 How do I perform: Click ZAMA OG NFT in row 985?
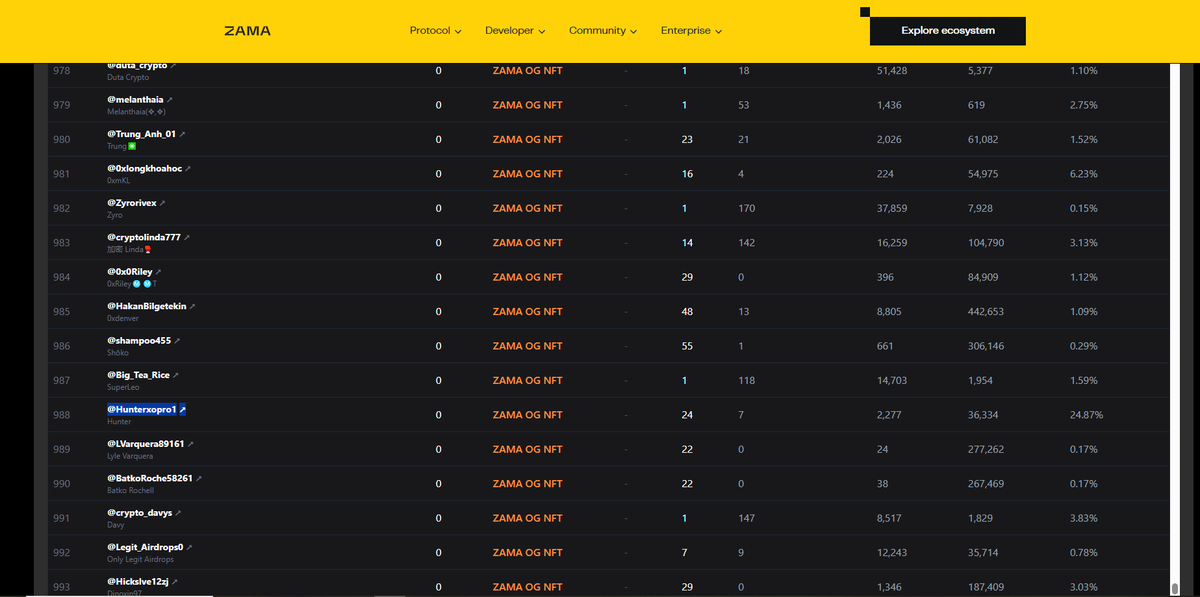(x=527, y=312)
